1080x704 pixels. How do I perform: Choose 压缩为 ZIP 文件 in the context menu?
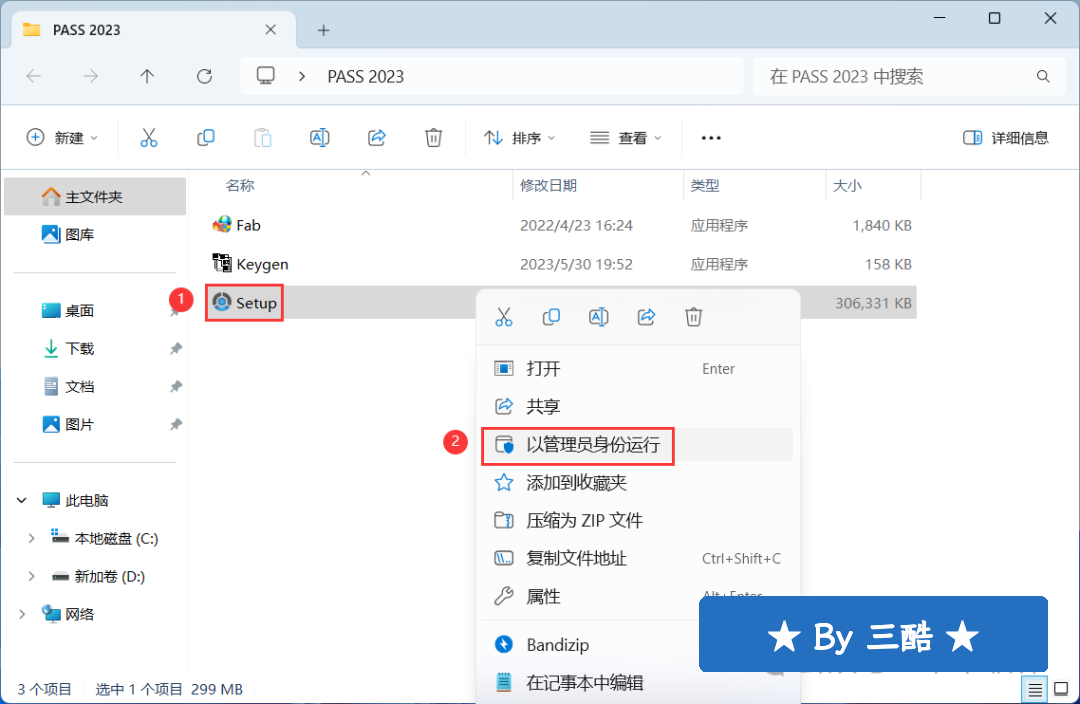[637, 521]
